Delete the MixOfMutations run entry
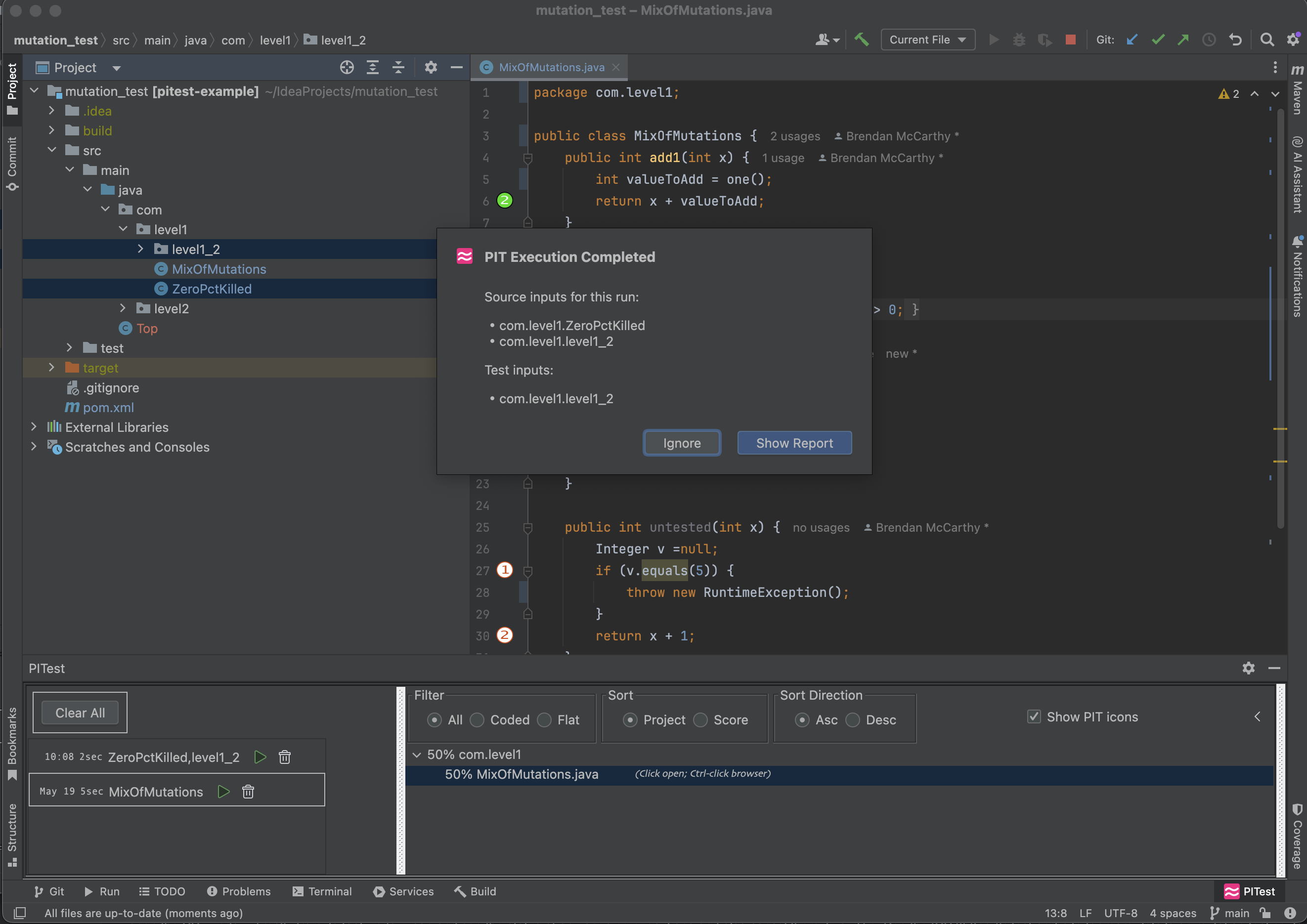 [x=248, y=792]
